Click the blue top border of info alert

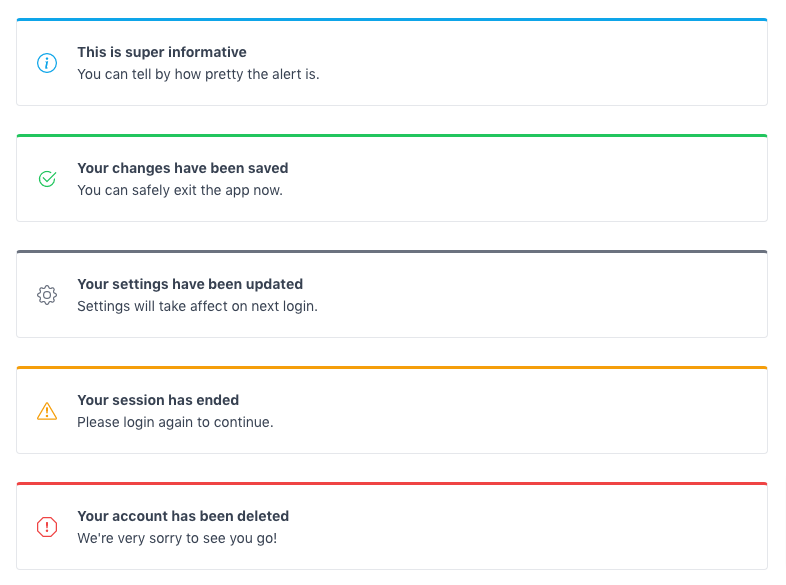click(392, 20)
